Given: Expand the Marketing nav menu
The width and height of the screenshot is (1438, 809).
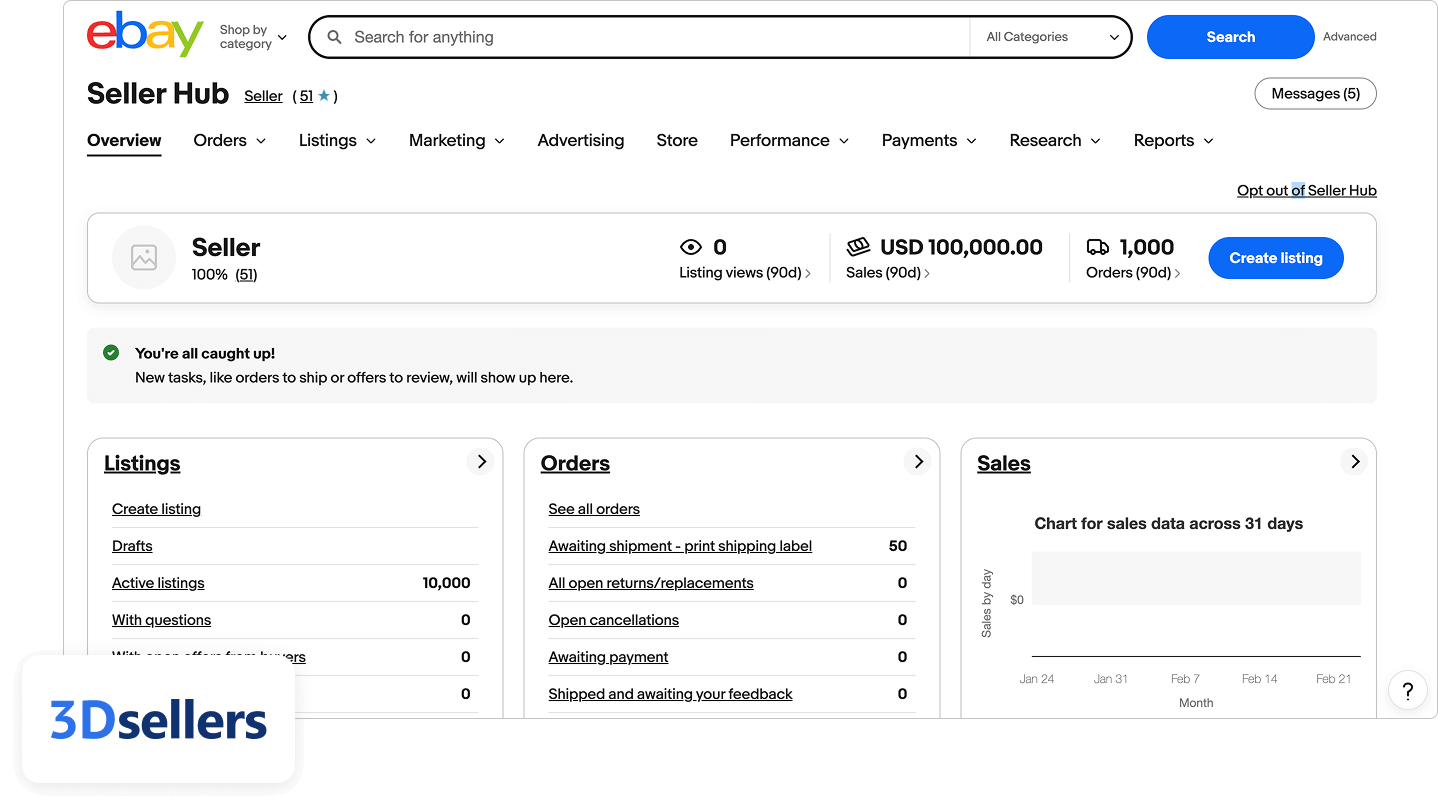Looking at the screenshot, I should pos(457,140).
